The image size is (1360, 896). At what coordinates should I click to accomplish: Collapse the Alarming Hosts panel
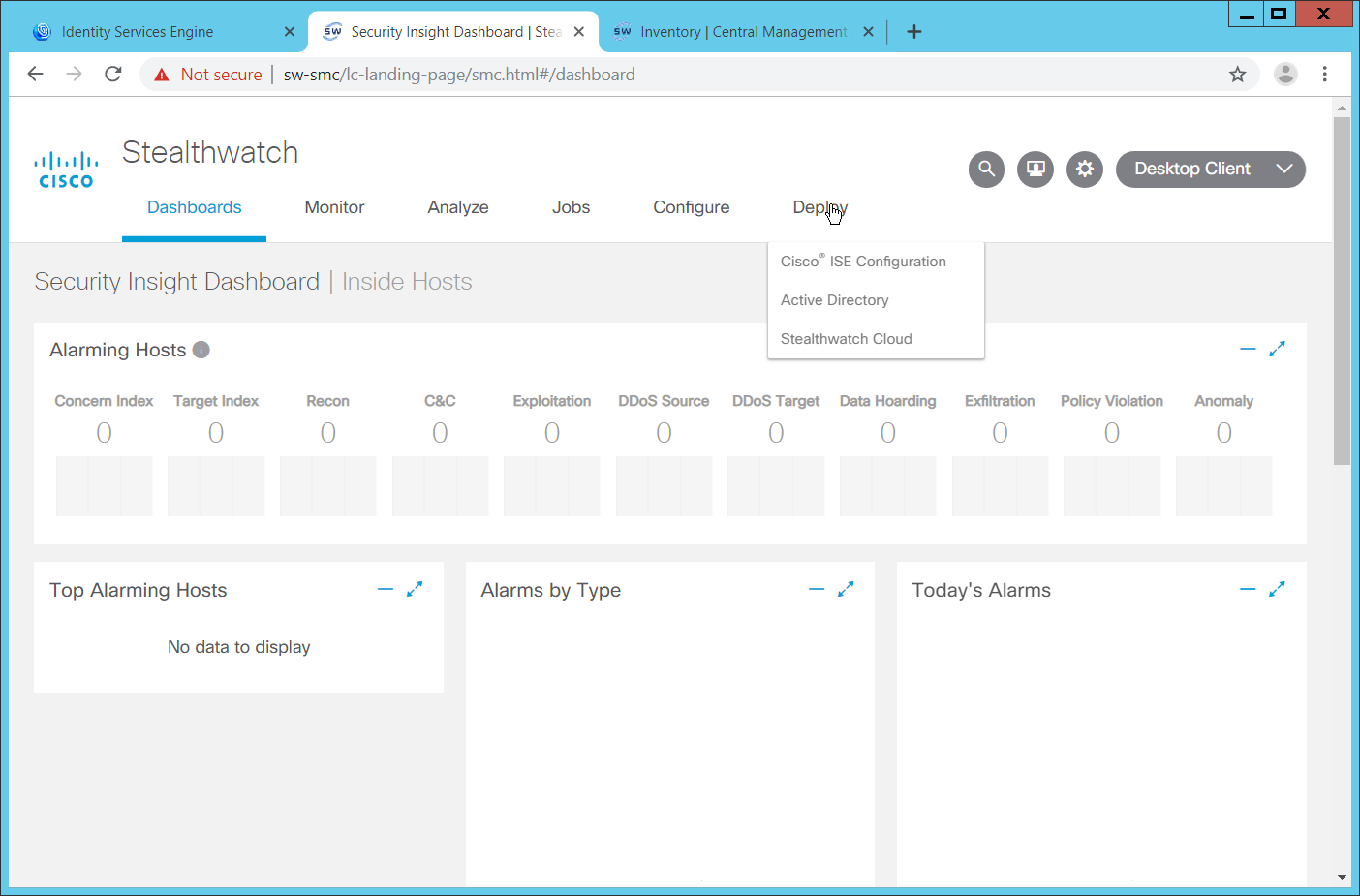1248,349
